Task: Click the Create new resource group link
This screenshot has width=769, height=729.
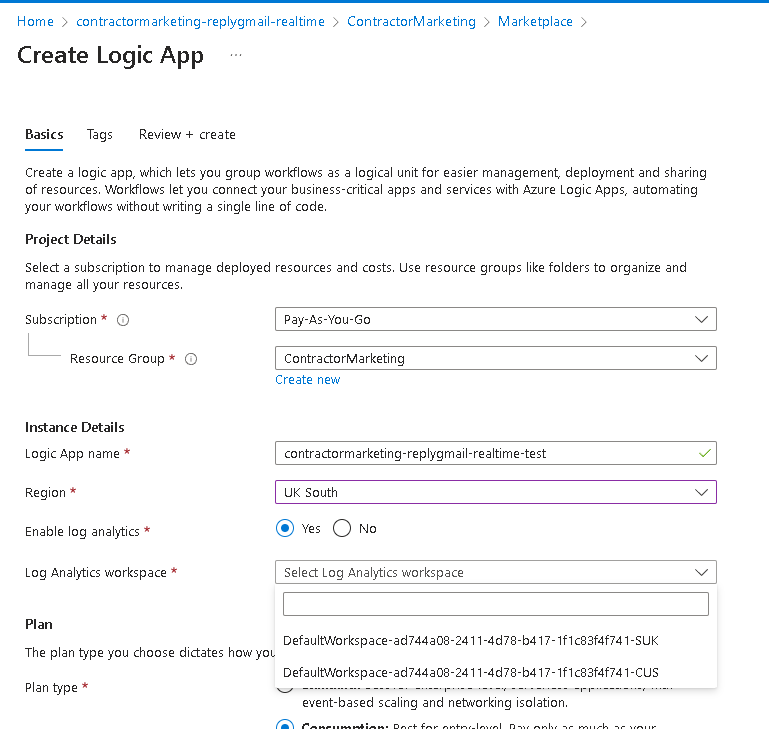Action: (x=308, y=380)
